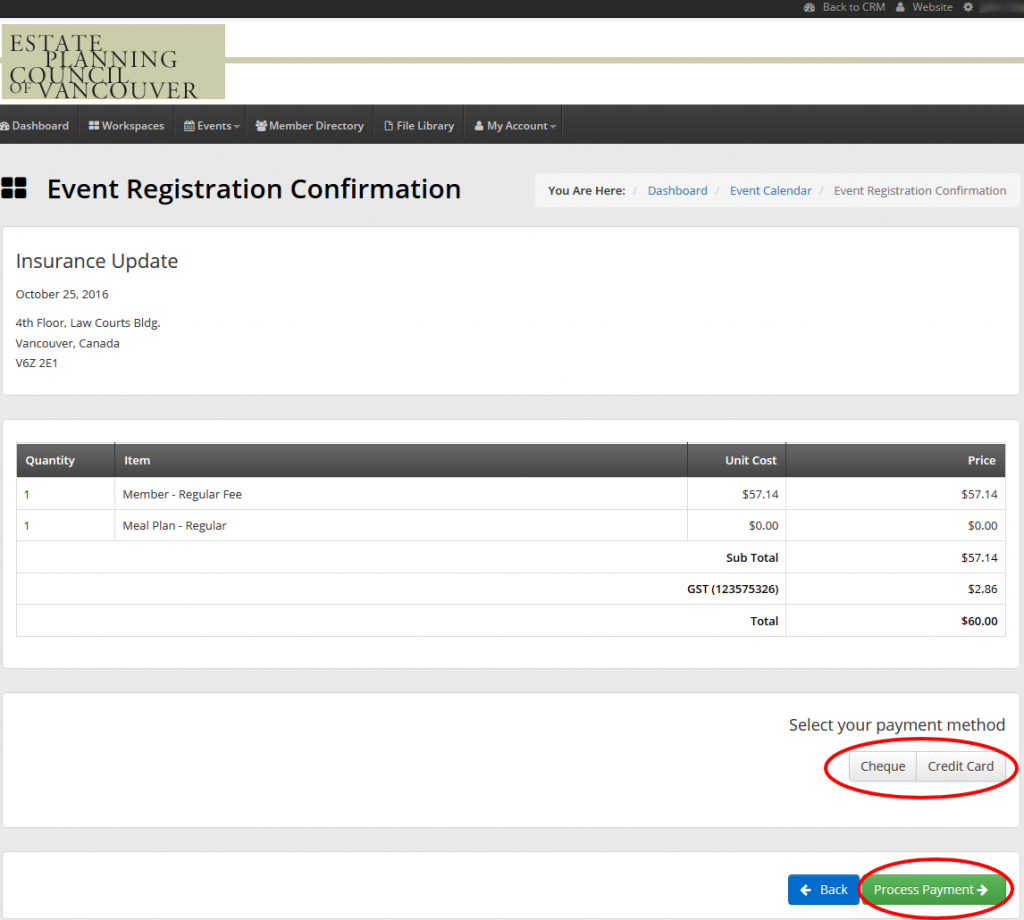Click the Item column header
The width and height of the screenshot is (1024, 920).
[401, 460]
